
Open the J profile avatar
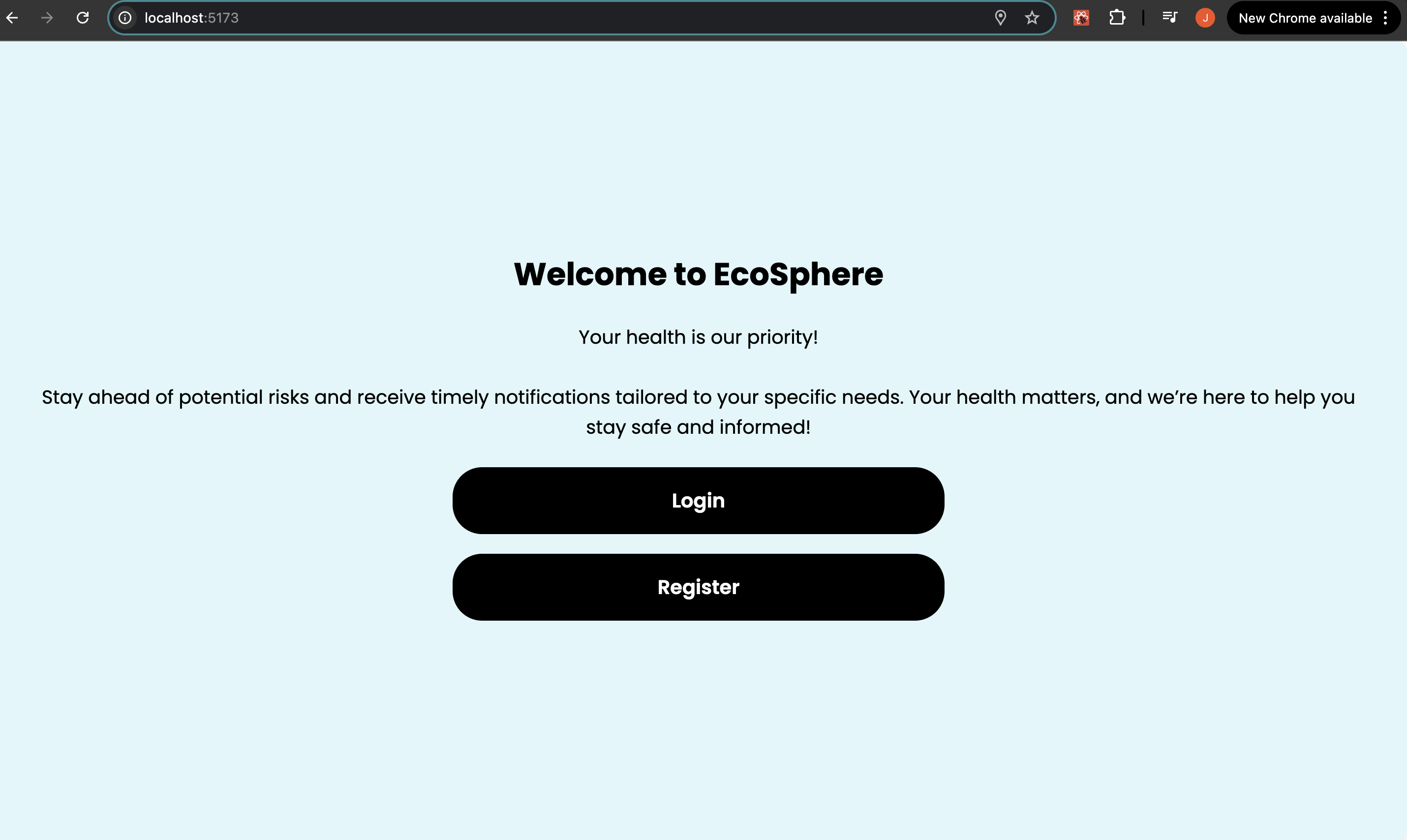pyautogui.click(x=1205, y=18)
